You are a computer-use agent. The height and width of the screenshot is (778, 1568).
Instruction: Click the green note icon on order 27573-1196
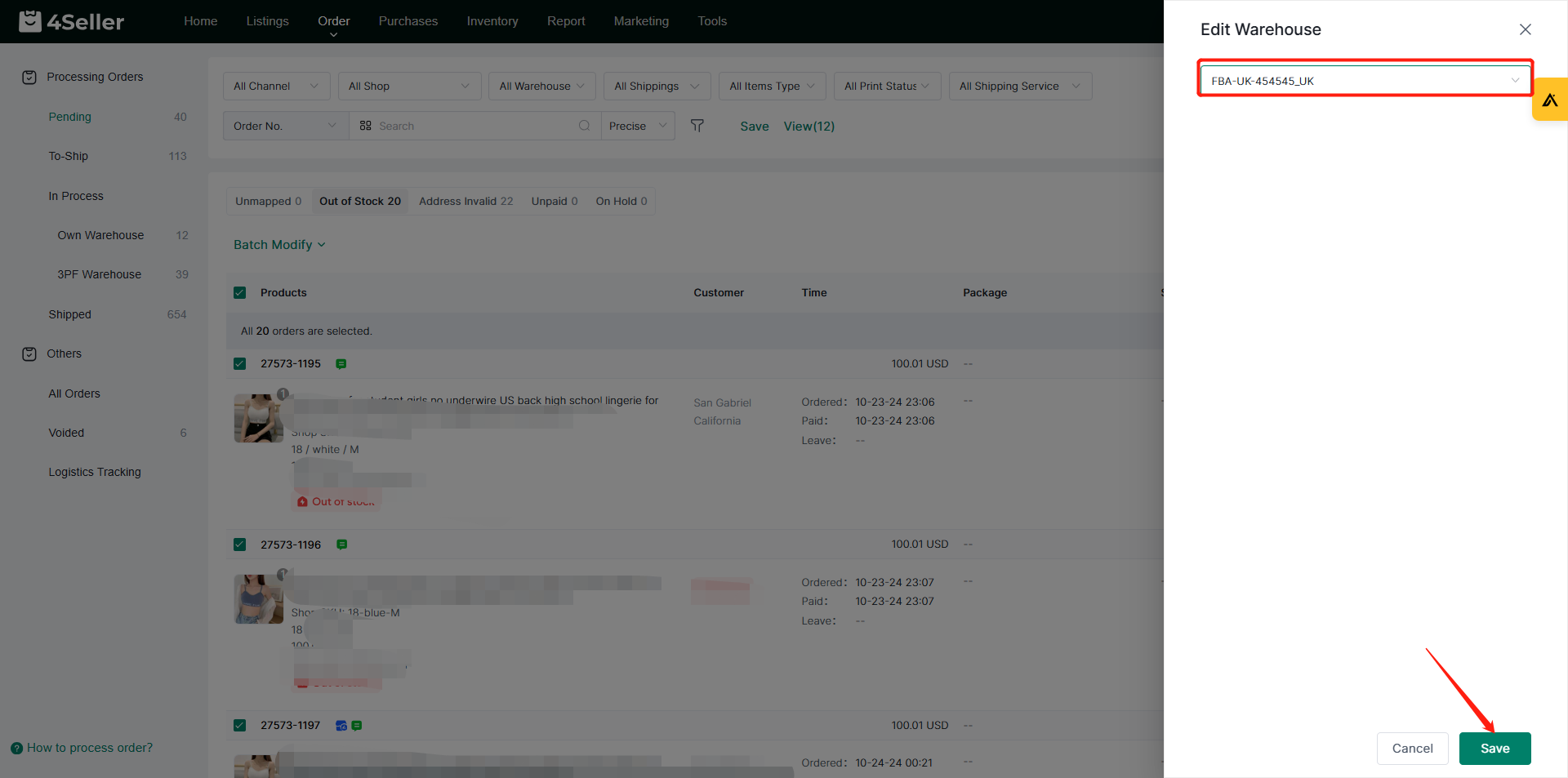tap(342, 545)
